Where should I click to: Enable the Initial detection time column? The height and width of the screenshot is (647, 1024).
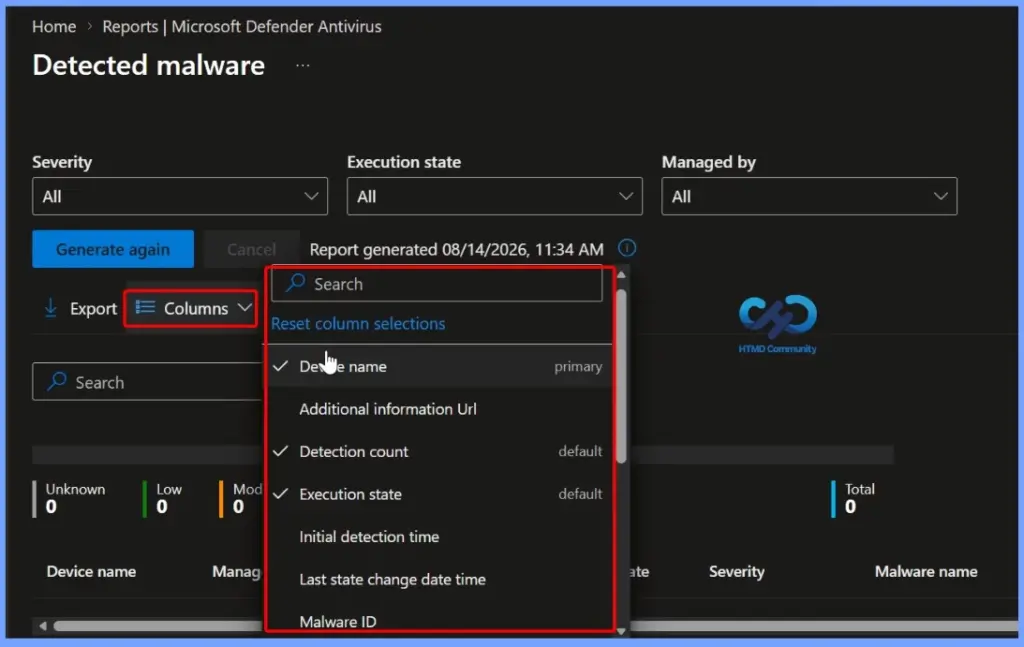438,537
